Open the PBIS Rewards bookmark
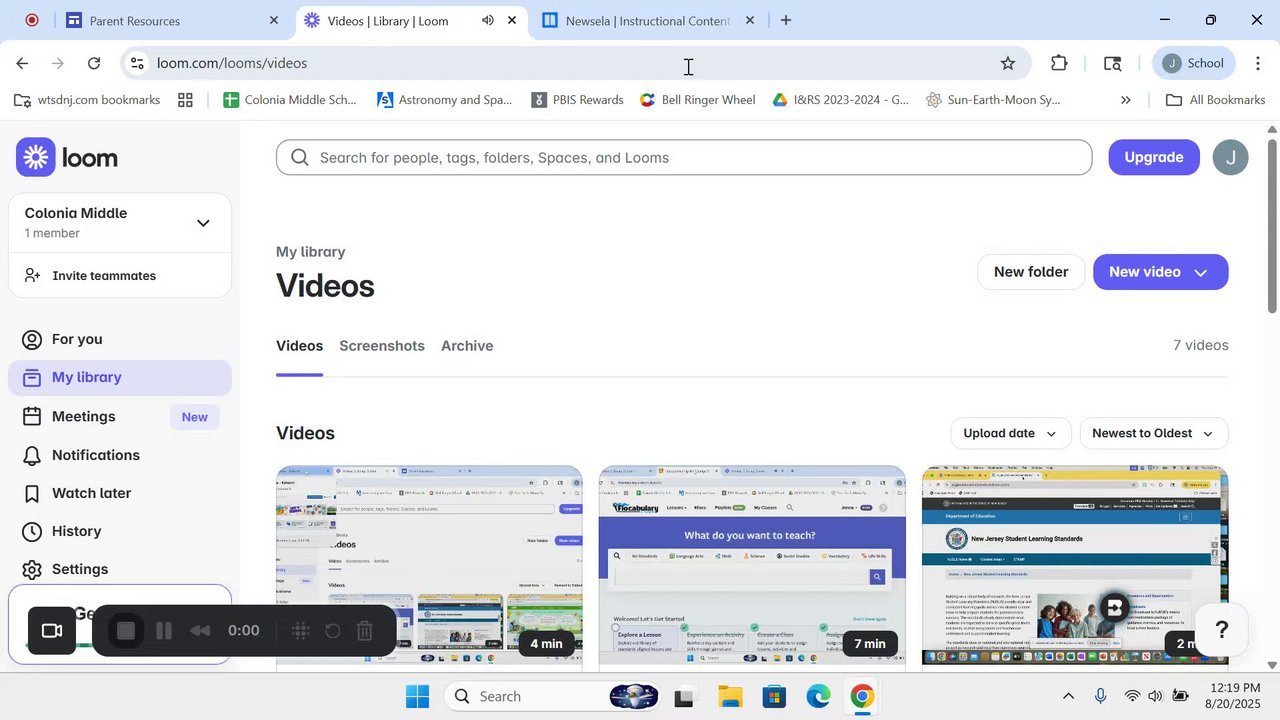The image size is (1280, 720). (x=577, y=100)
